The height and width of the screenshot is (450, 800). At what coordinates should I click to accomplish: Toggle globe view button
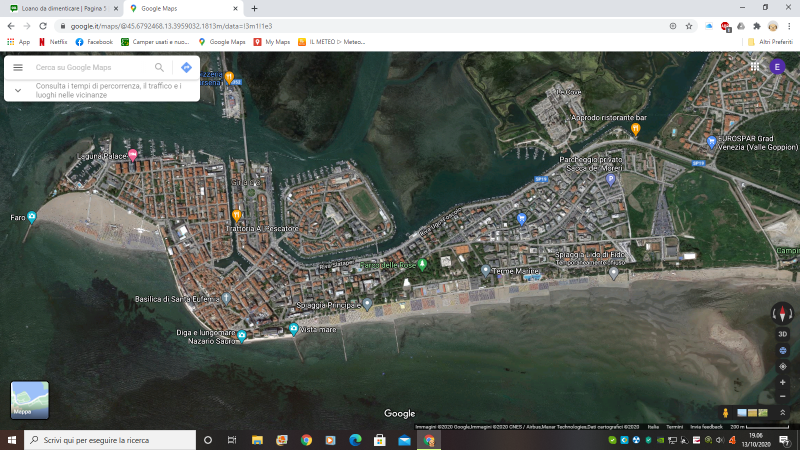782,350
